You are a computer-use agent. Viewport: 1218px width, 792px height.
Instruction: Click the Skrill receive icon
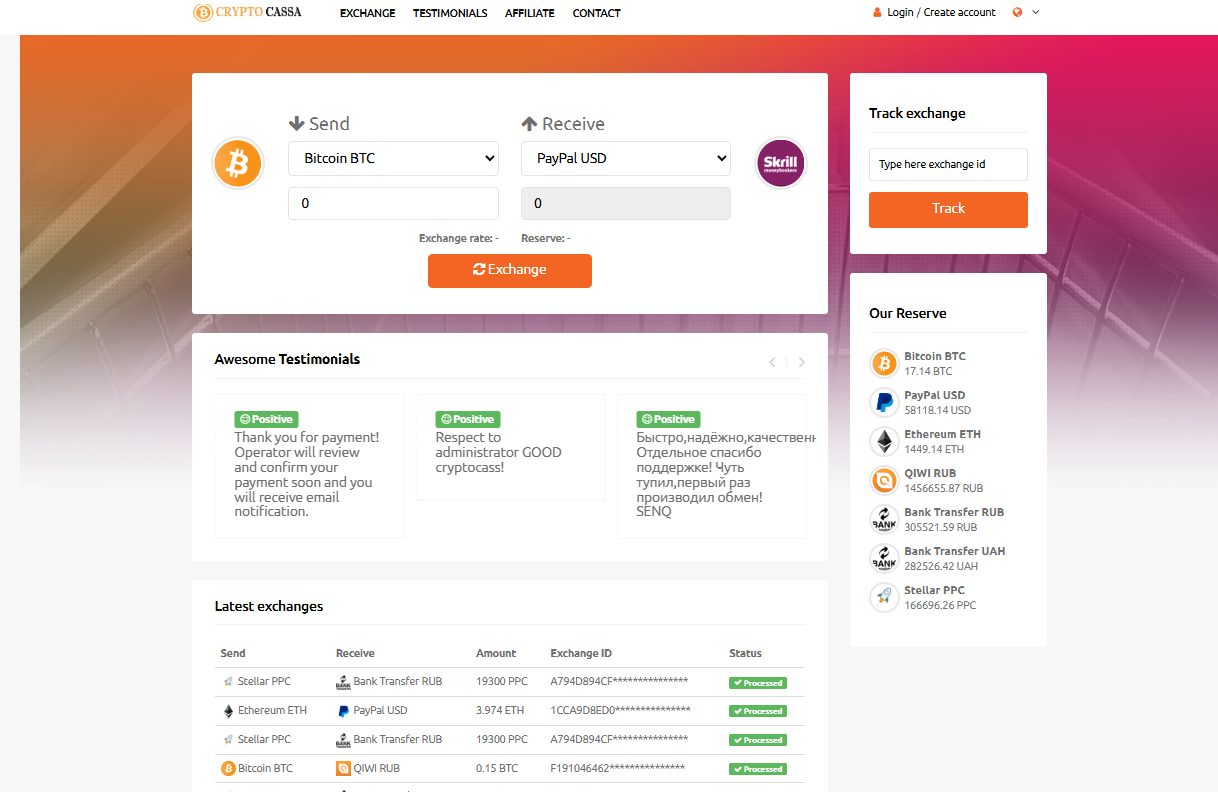pyautogui.click(x=782, y=163)
